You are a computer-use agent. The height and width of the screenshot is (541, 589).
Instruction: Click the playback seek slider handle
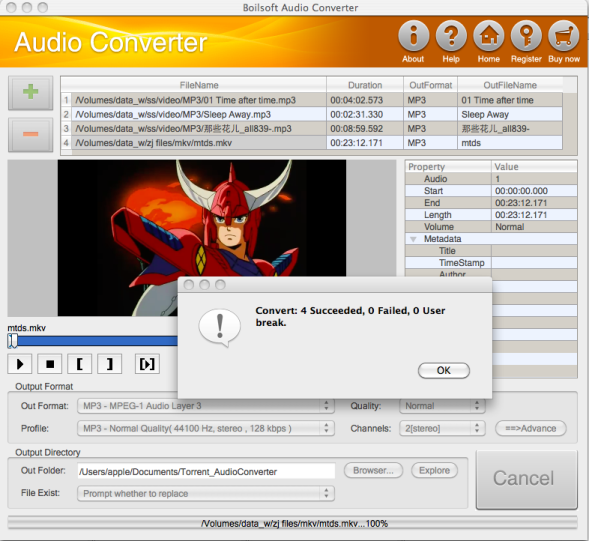point(13,340)
